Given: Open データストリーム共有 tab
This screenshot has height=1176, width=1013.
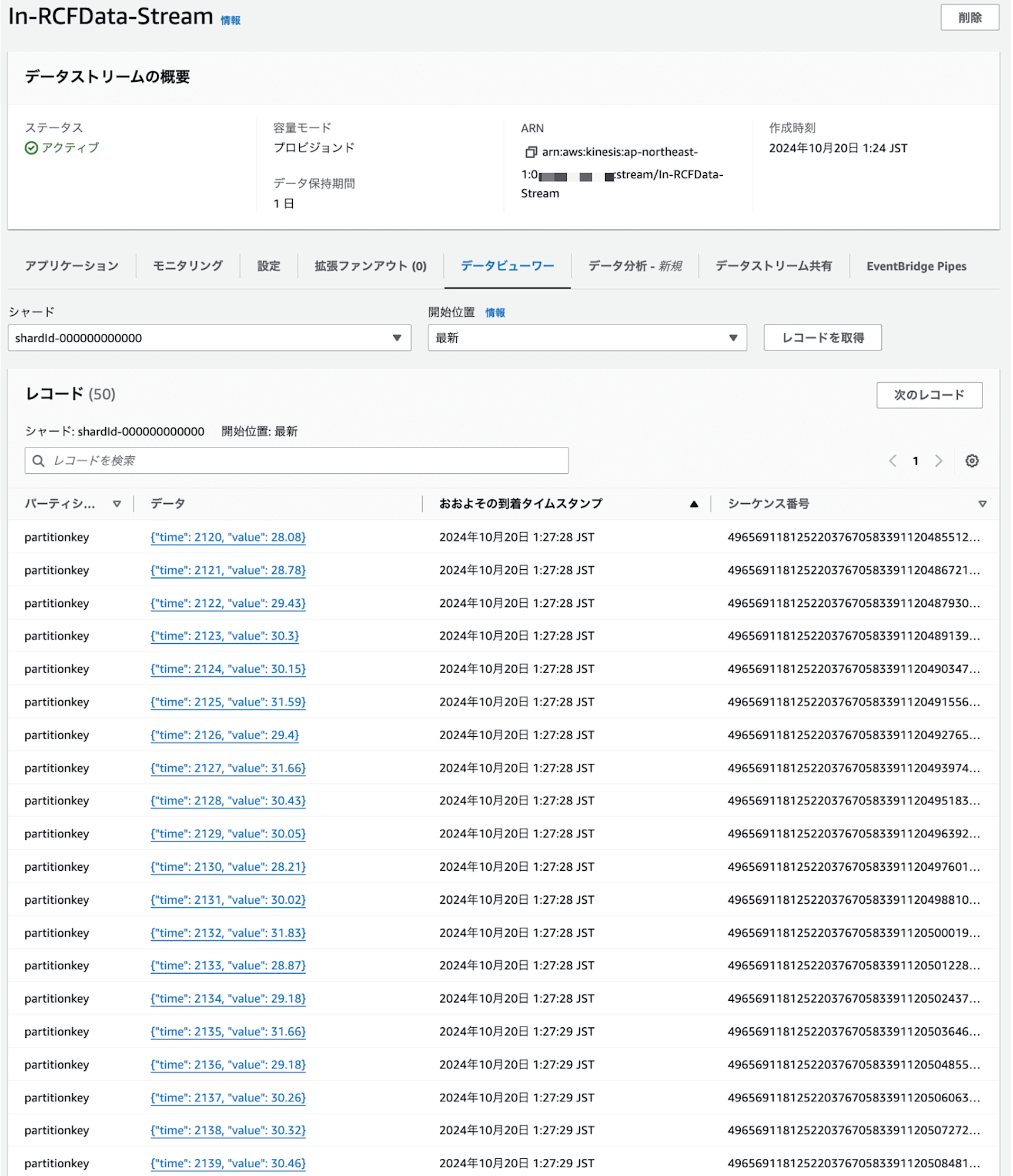Looking at the screenshot, I should (x=775, y=266).
